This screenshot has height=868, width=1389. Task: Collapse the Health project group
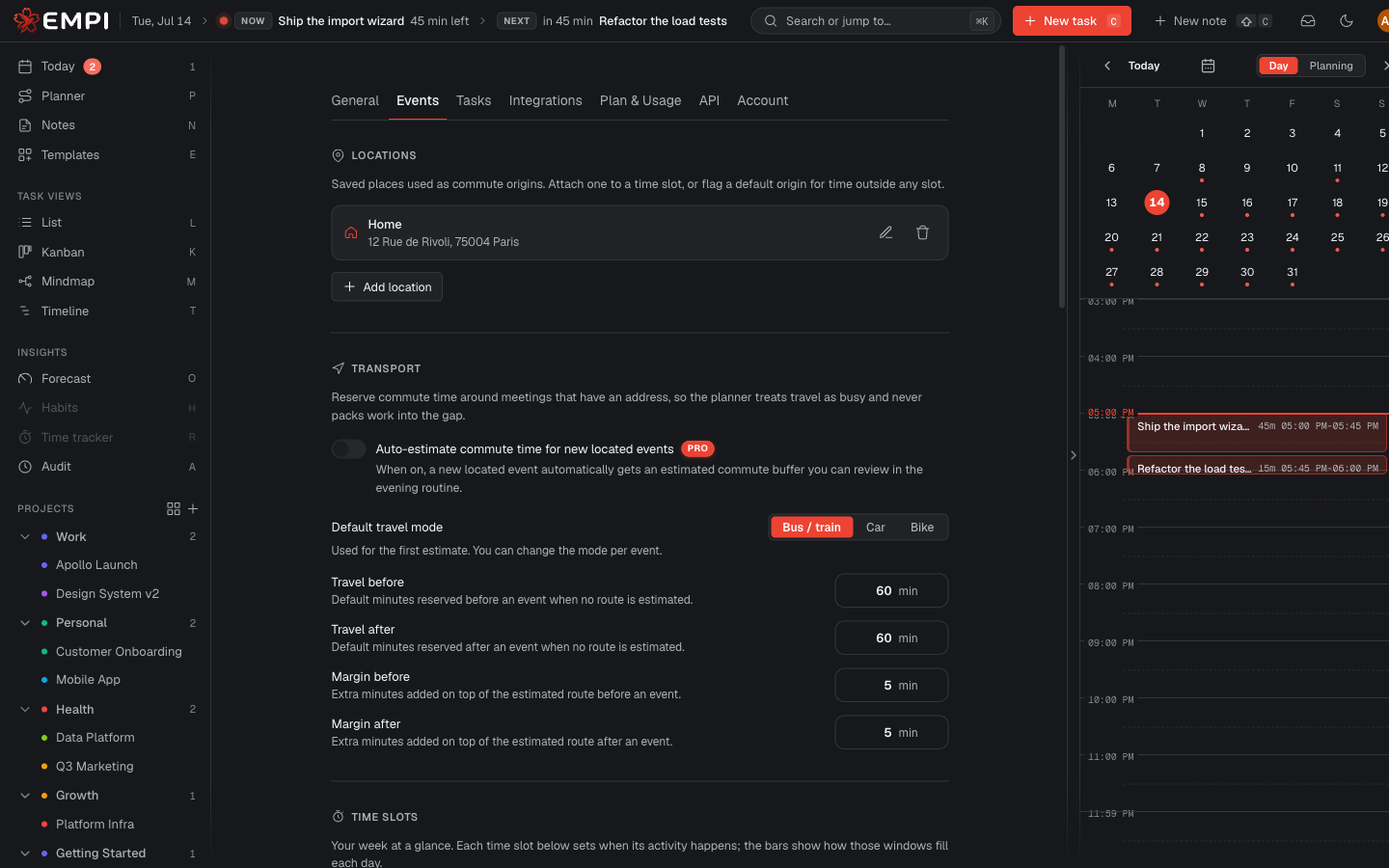25,709
